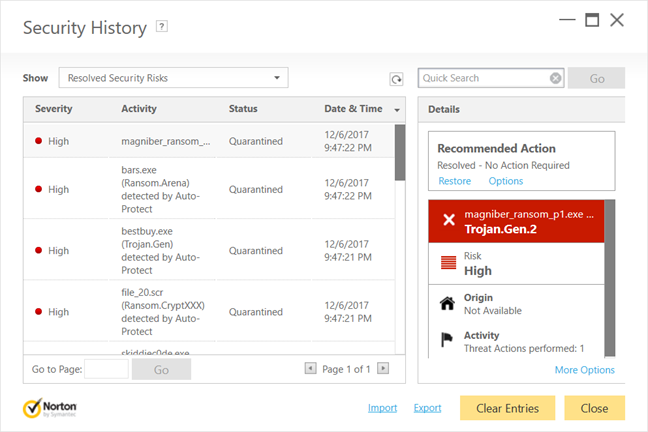Sort by the Status column
Image resolution: width=648 pixels, height=432 pixels.
click(243, 109)
